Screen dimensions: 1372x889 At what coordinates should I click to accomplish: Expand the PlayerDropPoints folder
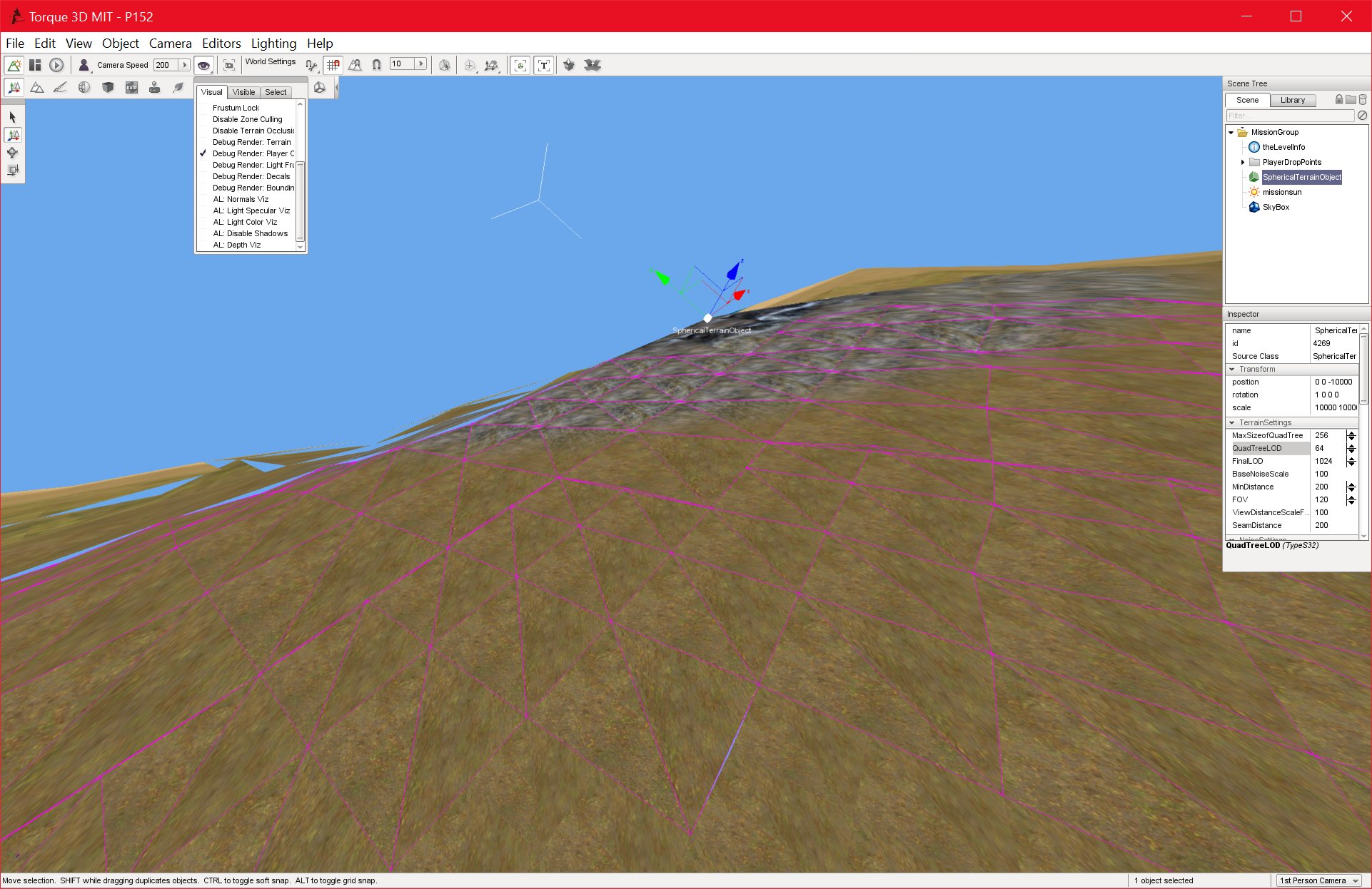(x=1243, y=163)
